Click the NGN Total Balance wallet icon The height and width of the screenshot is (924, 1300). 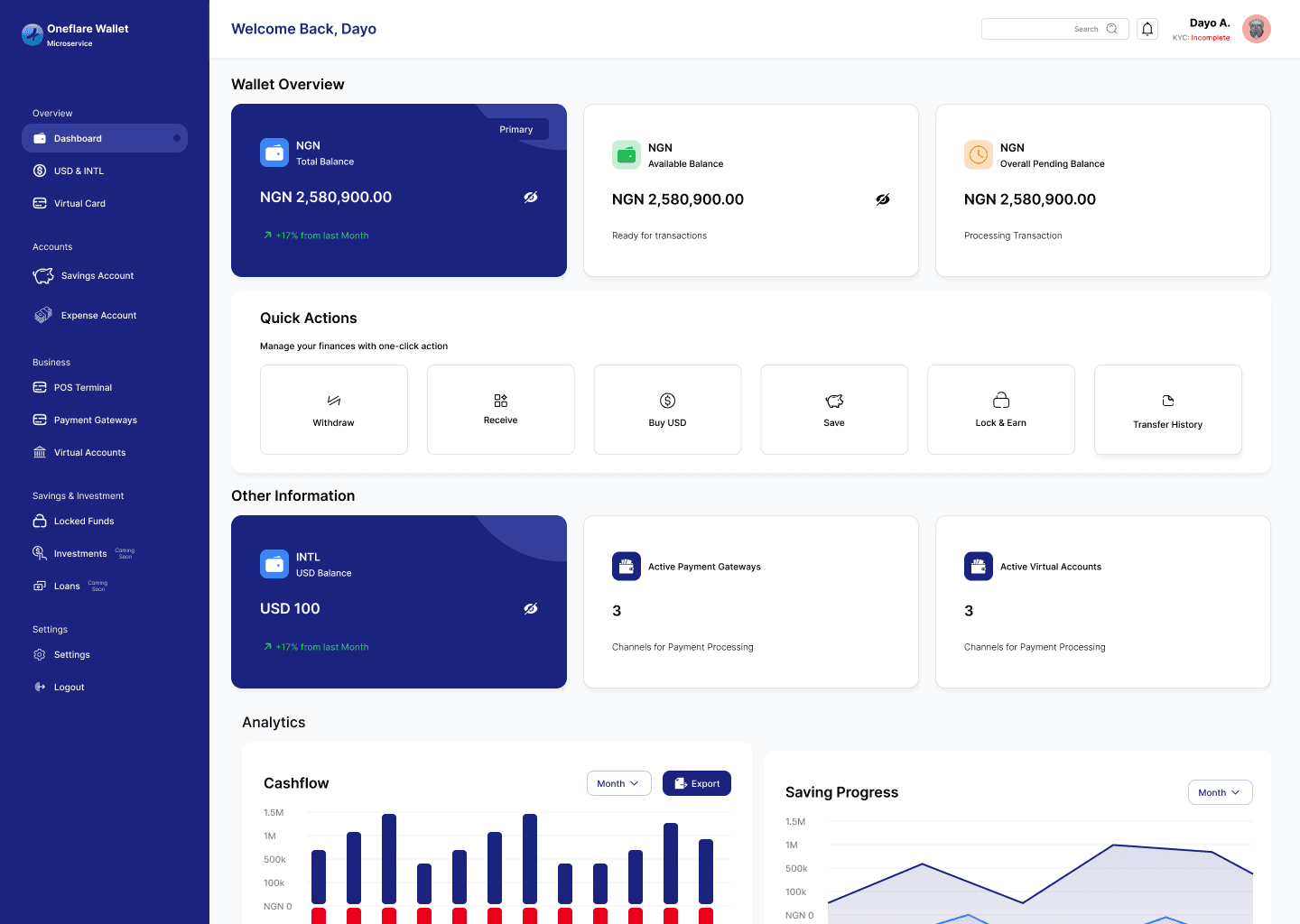pyautogui.click(x=274, y=152)
